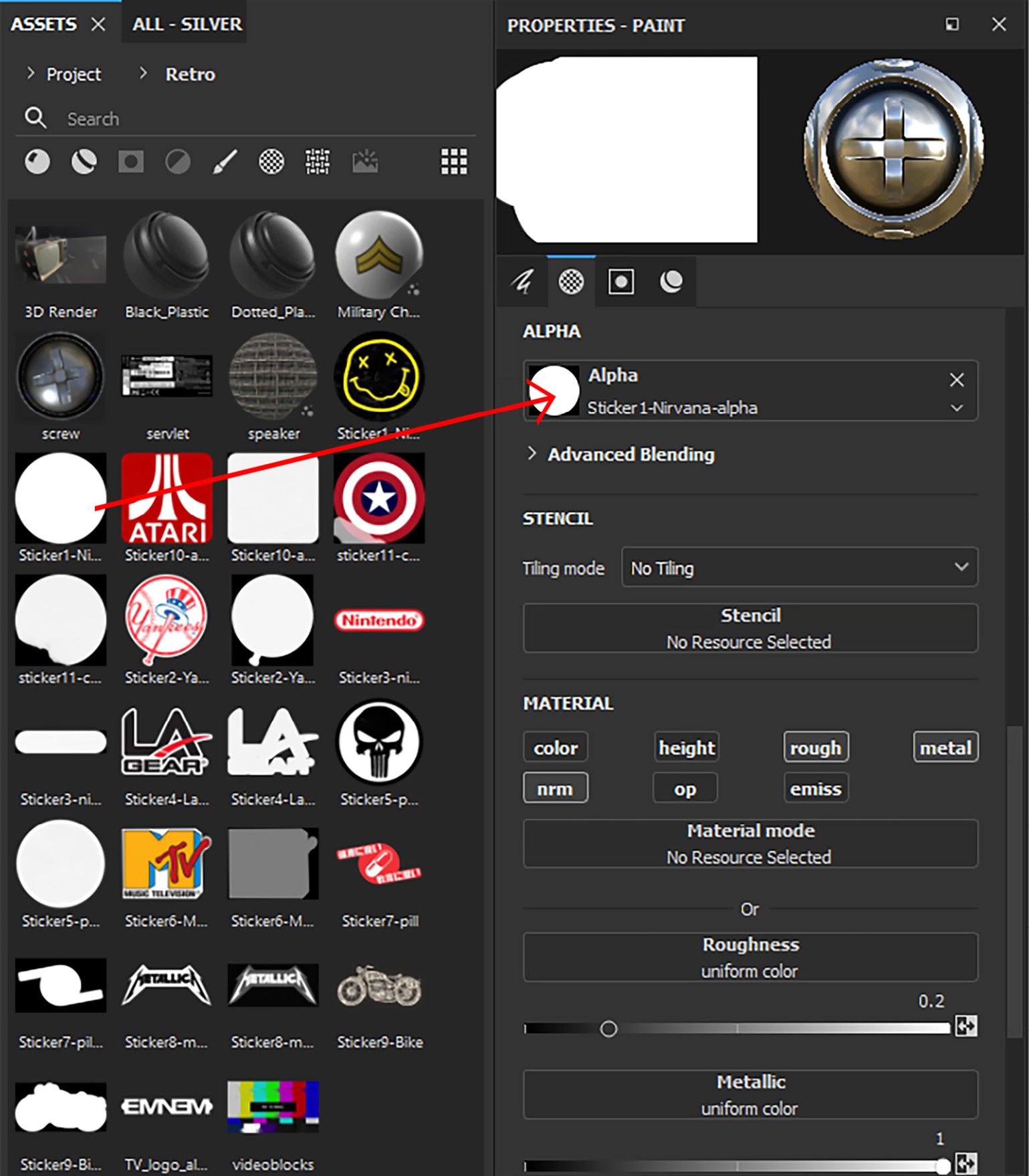The image size is (1029, 1176).
Task: Switch asset view with grid icon
Action: pos(454,162)
